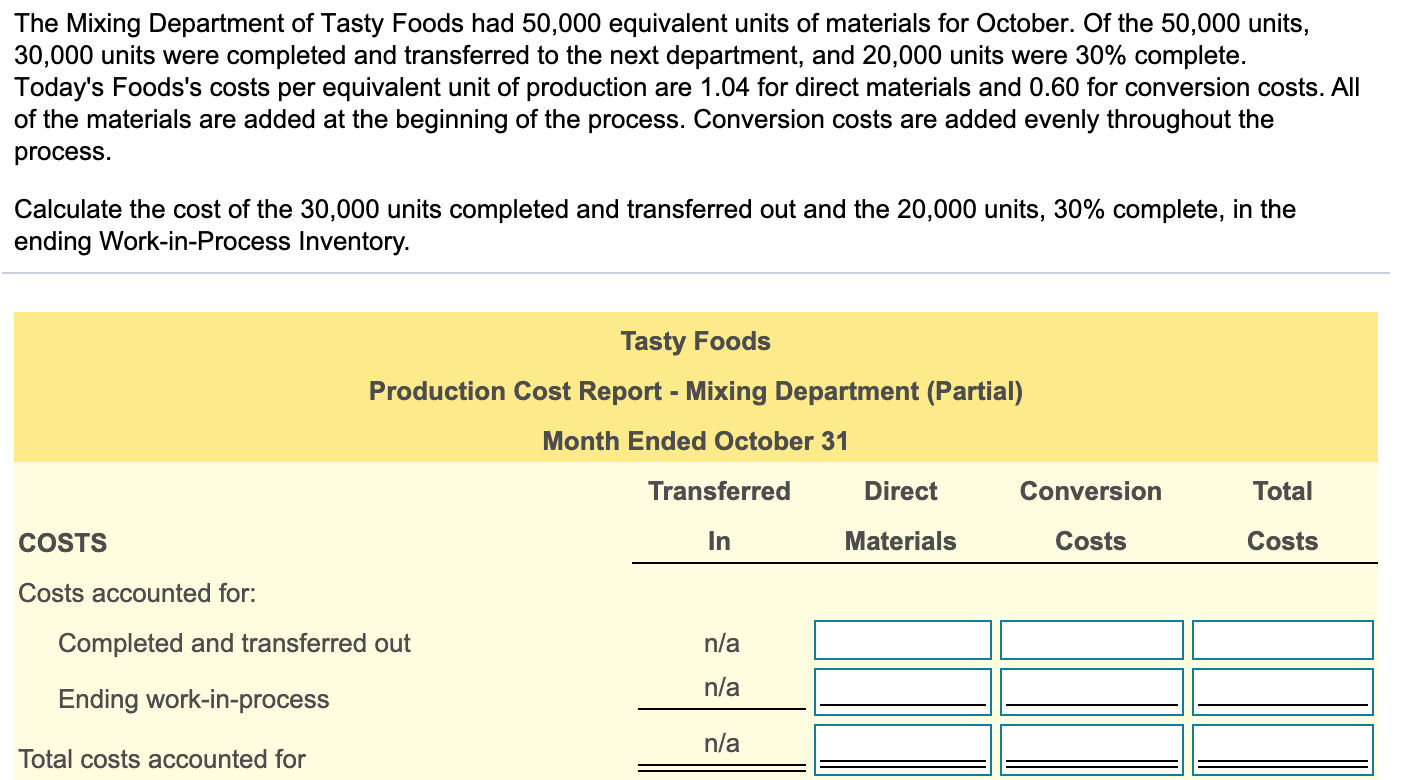Click the 'Costs accounted for:' heading
The image size is (1406, 780).
click(138, 593)
